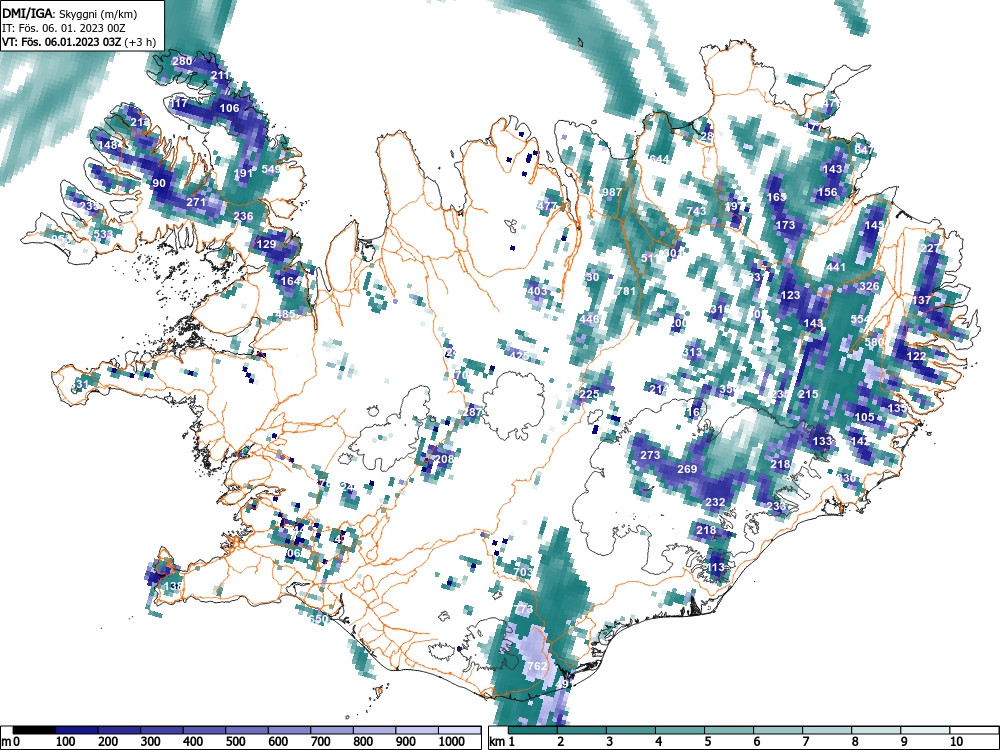Click the legend swatch between 100 and 200 m

click(x=77, y=730)
